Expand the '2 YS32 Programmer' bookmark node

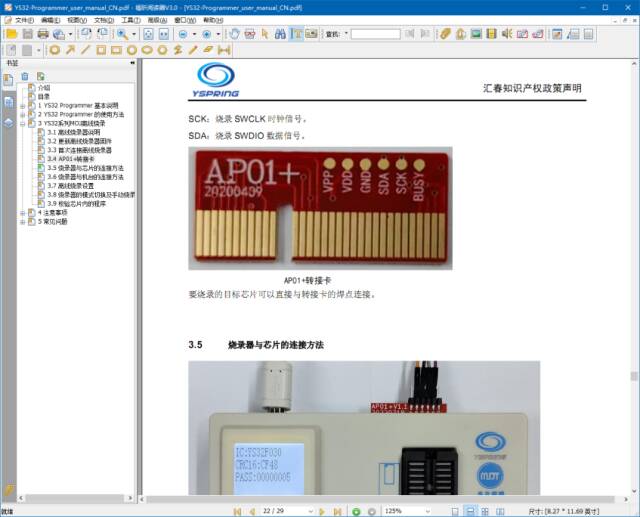pos(23,115)
